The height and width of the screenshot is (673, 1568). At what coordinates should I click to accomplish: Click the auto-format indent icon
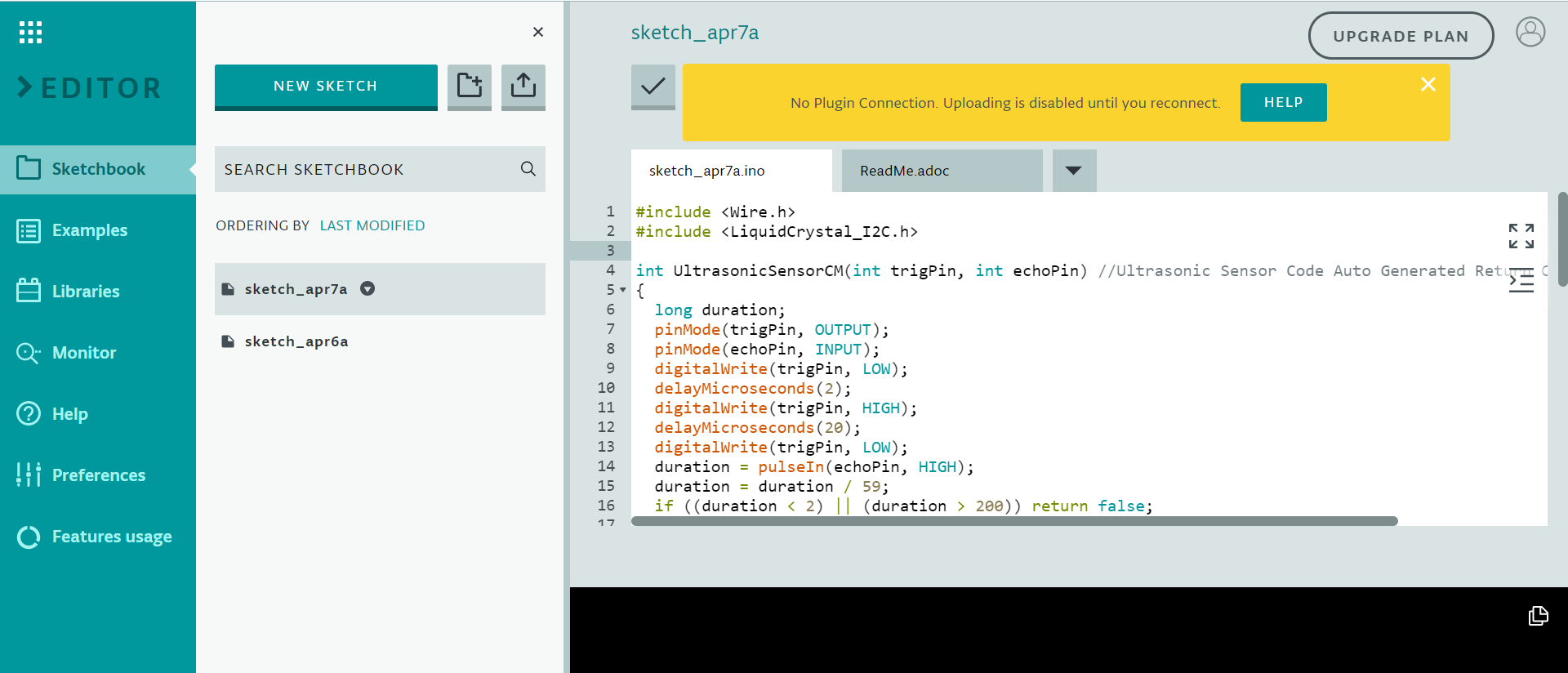click(1521, 282)
